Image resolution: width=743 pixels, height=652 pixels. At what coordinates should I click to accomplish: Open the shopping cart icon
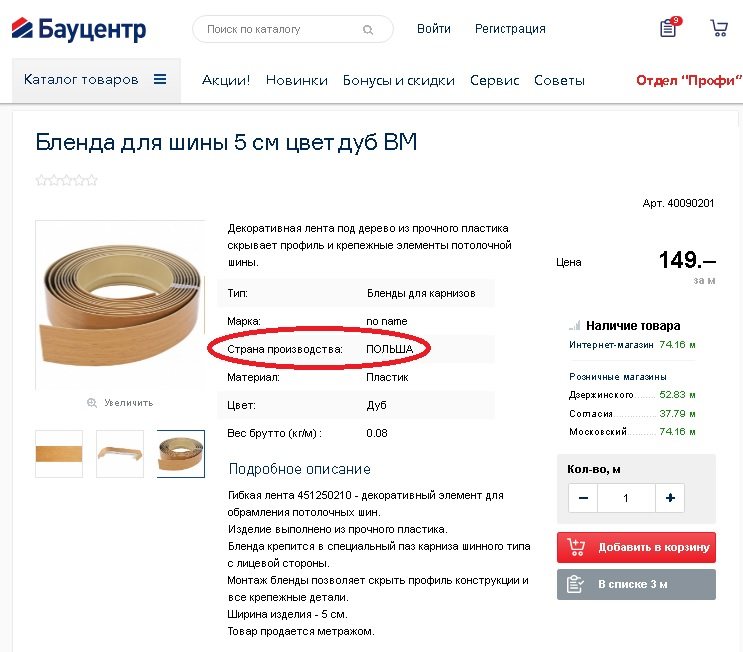[x=719, y=28]
